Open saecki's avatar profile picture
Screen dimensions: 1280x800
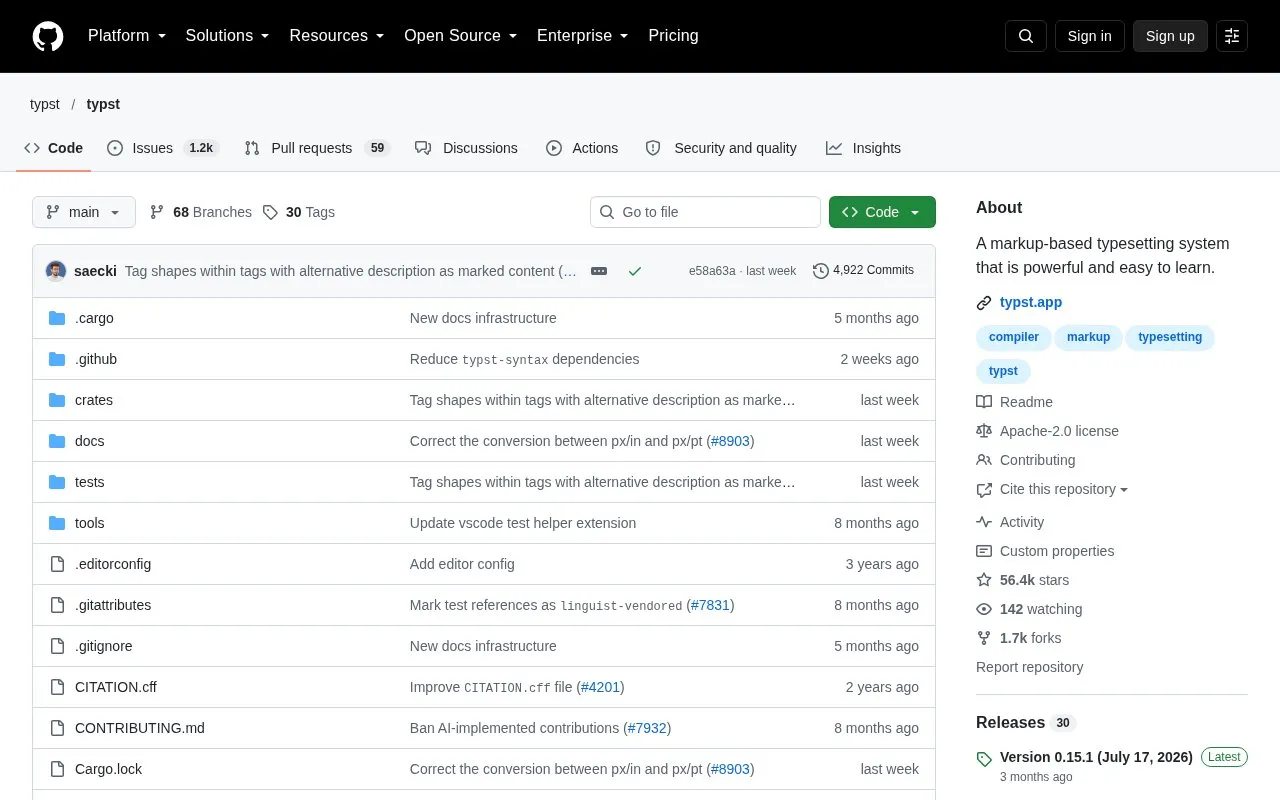coord(56,271)
